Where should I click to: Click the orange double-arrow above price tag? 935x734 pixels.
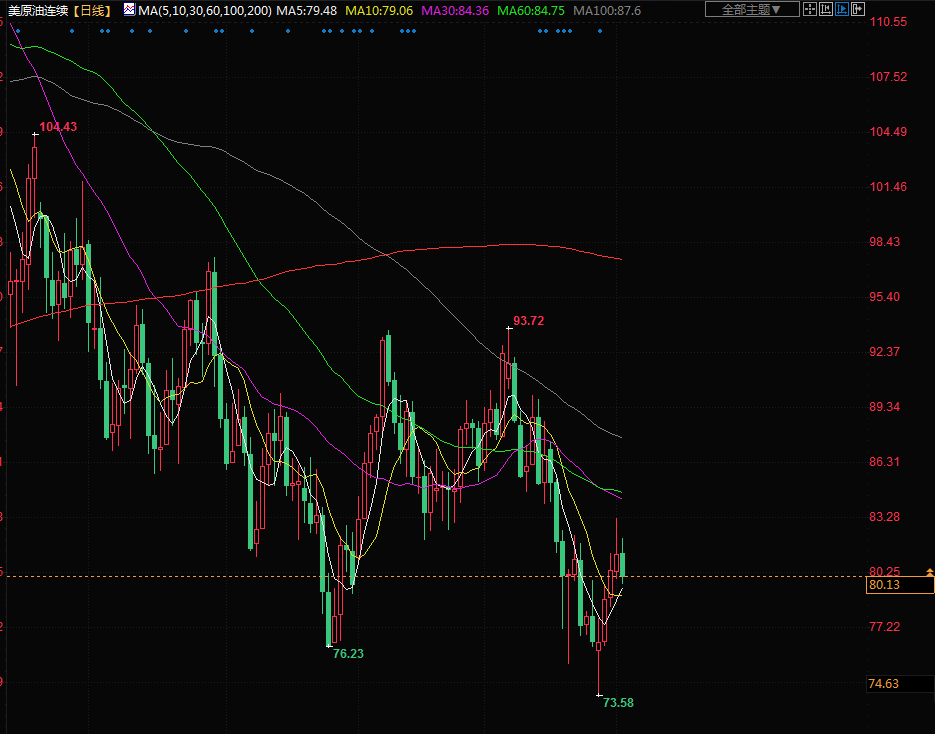point(929,570)
